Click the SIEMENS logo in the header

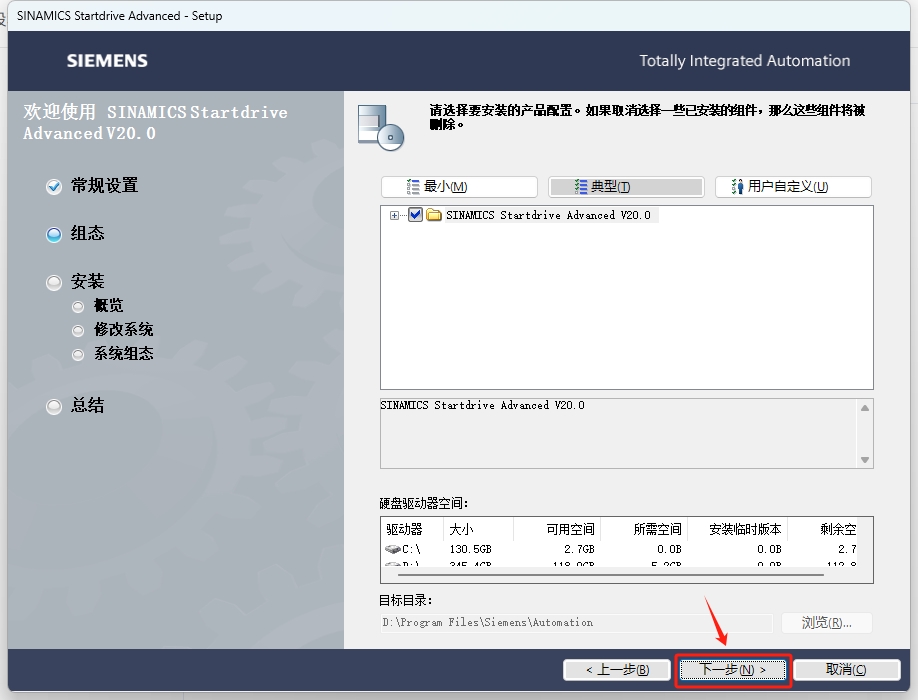(x=107, y=61)
